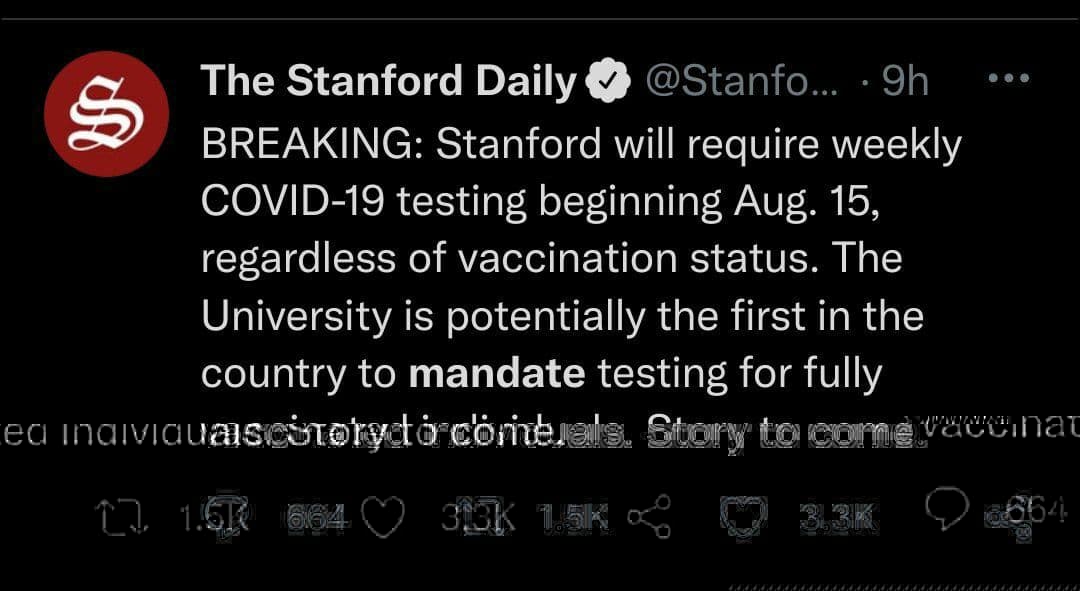Open the three-dot more options menu
Viewport: 1080px width, 591px height.
[x=1008, y=79]
